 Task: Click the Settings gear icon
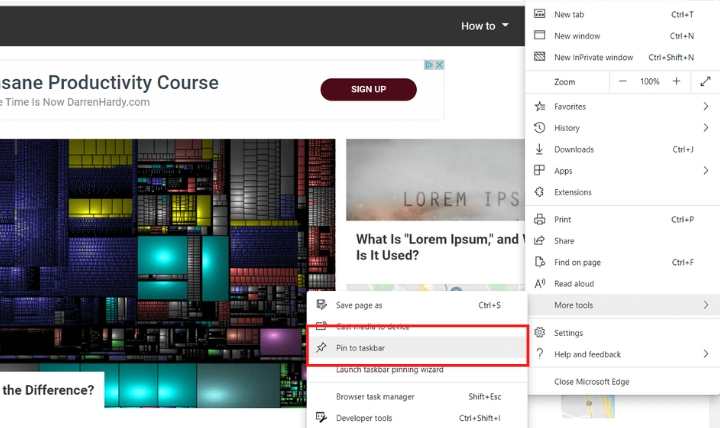tap(540, 332)
